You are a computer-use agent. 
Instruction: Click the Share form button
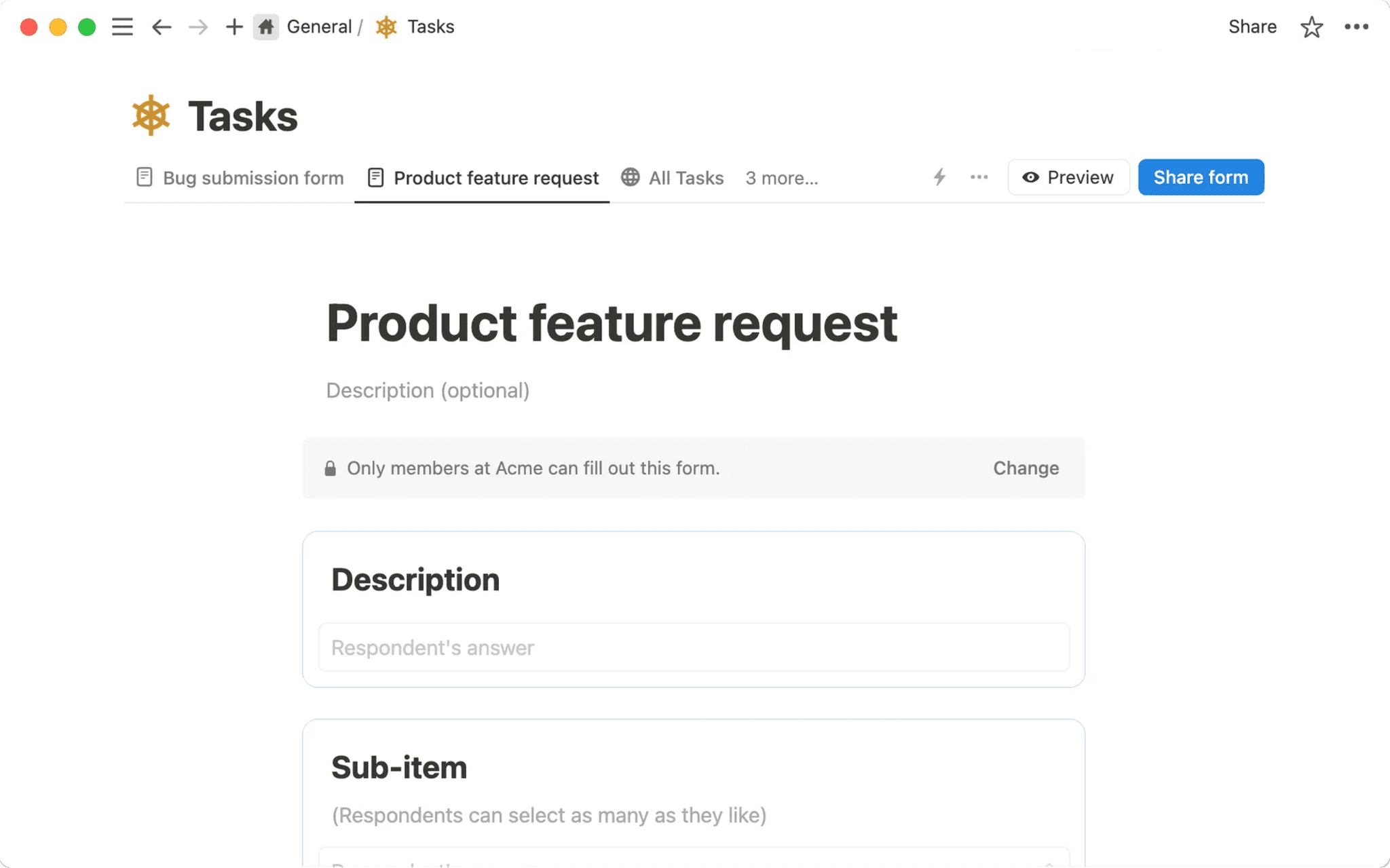pyautogui.click(x=1201, y=177)
